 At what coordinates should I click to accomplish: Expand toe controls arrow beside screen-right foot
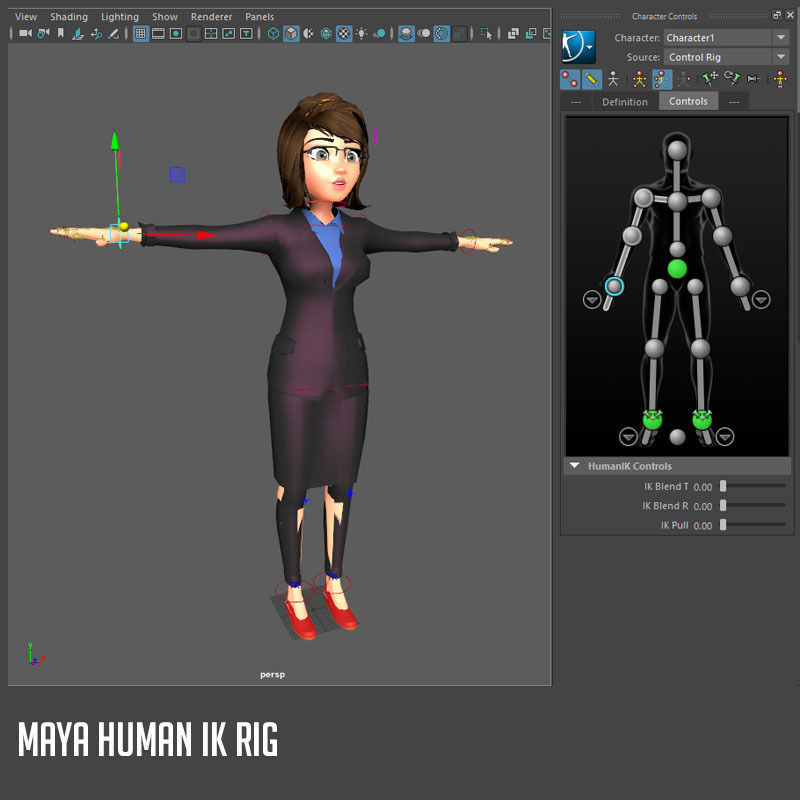click(725, 437)
